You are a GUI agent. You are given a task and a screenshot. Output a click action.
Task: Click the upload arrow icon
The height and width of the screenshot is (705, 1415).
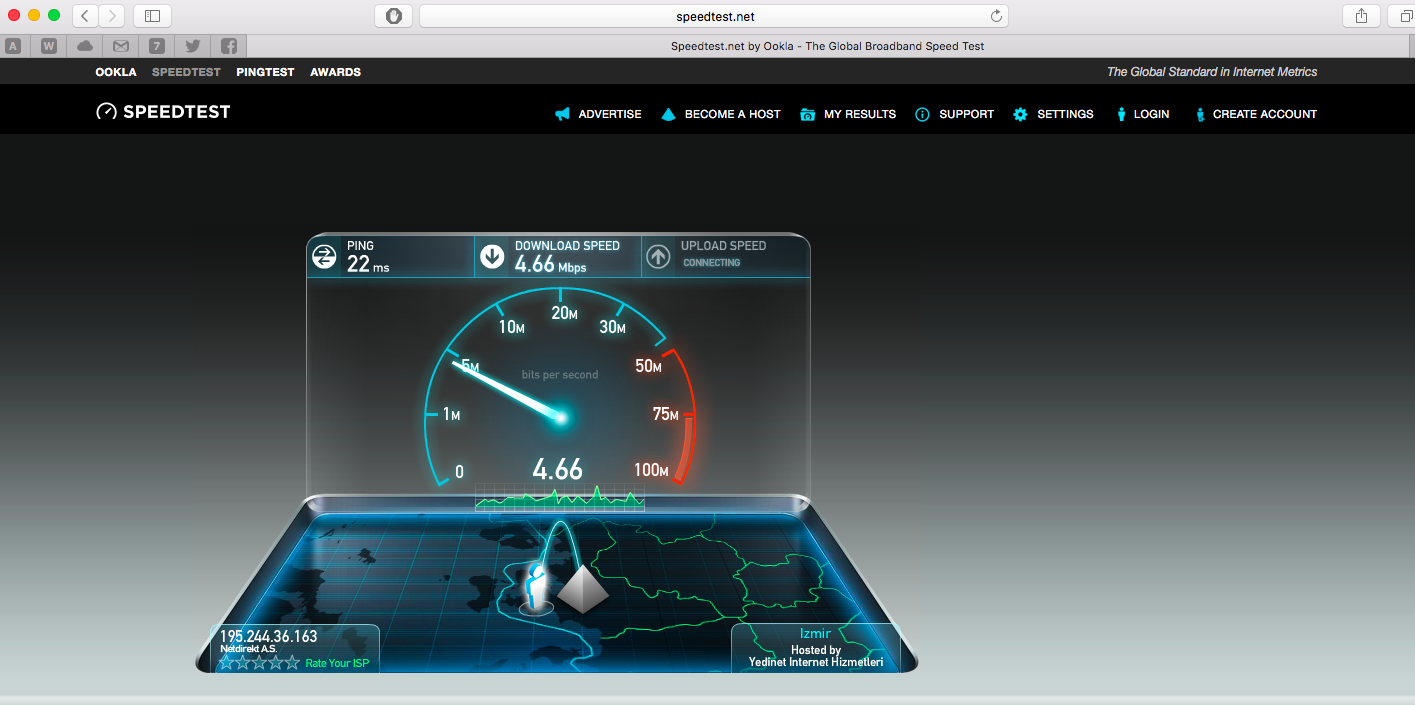658,257
